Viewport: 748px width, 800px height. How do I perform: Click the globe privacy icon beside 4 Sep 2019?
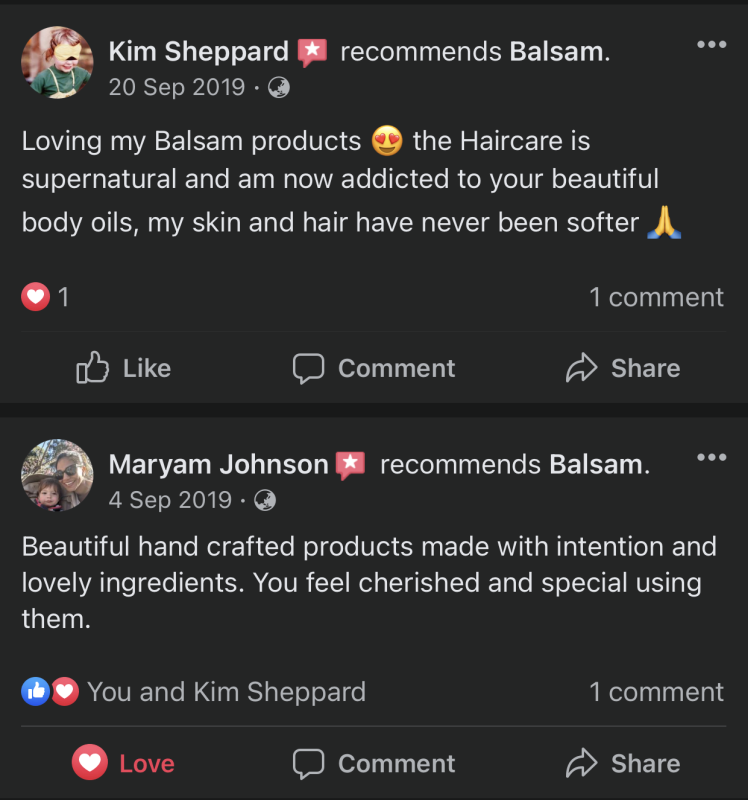(x=266, y=499)
